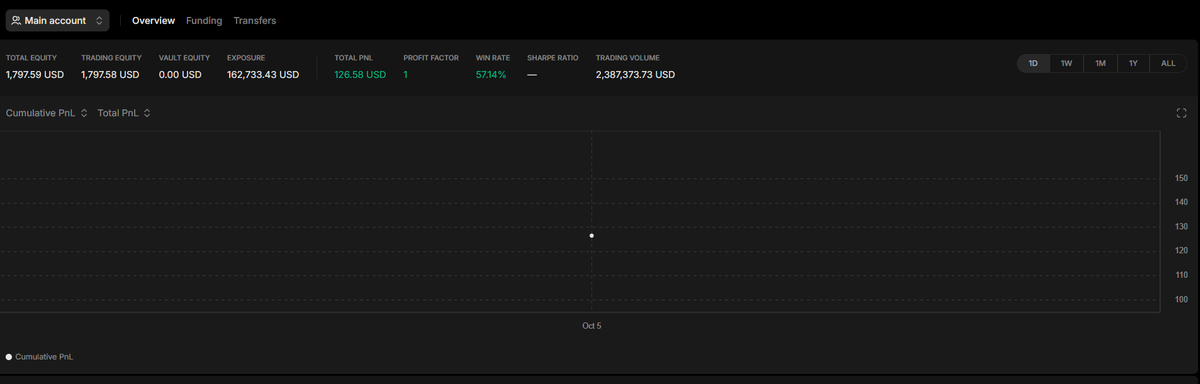Select the 1W time range

(x=1067, y=63)
